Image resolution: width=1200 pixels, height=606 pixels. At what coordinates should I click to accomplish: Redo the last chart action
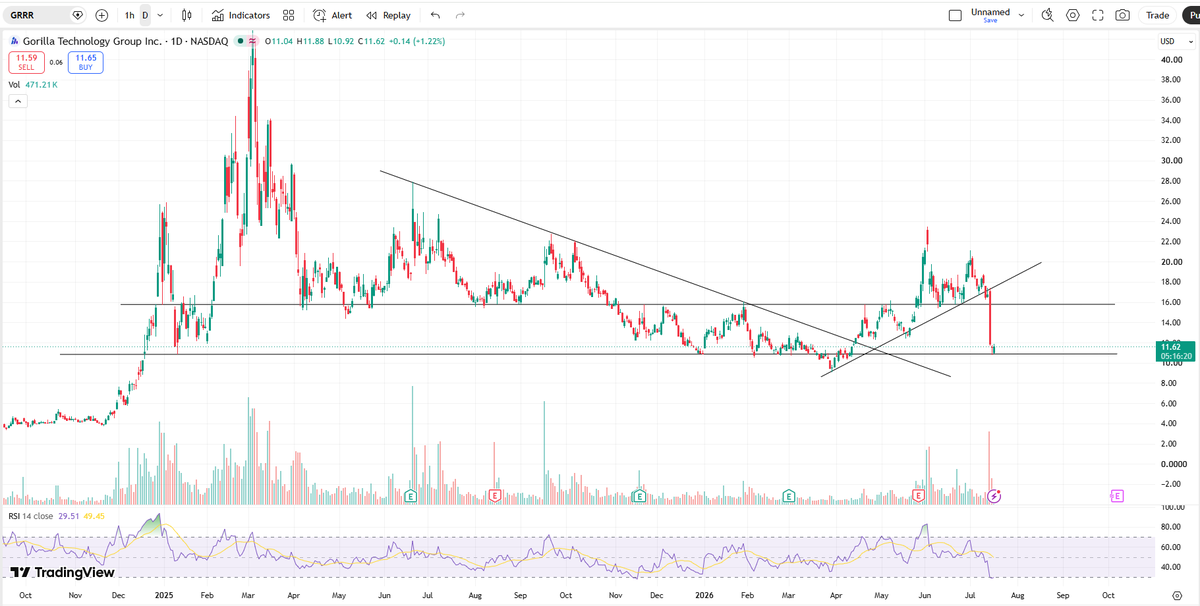[x=460, y=15]
